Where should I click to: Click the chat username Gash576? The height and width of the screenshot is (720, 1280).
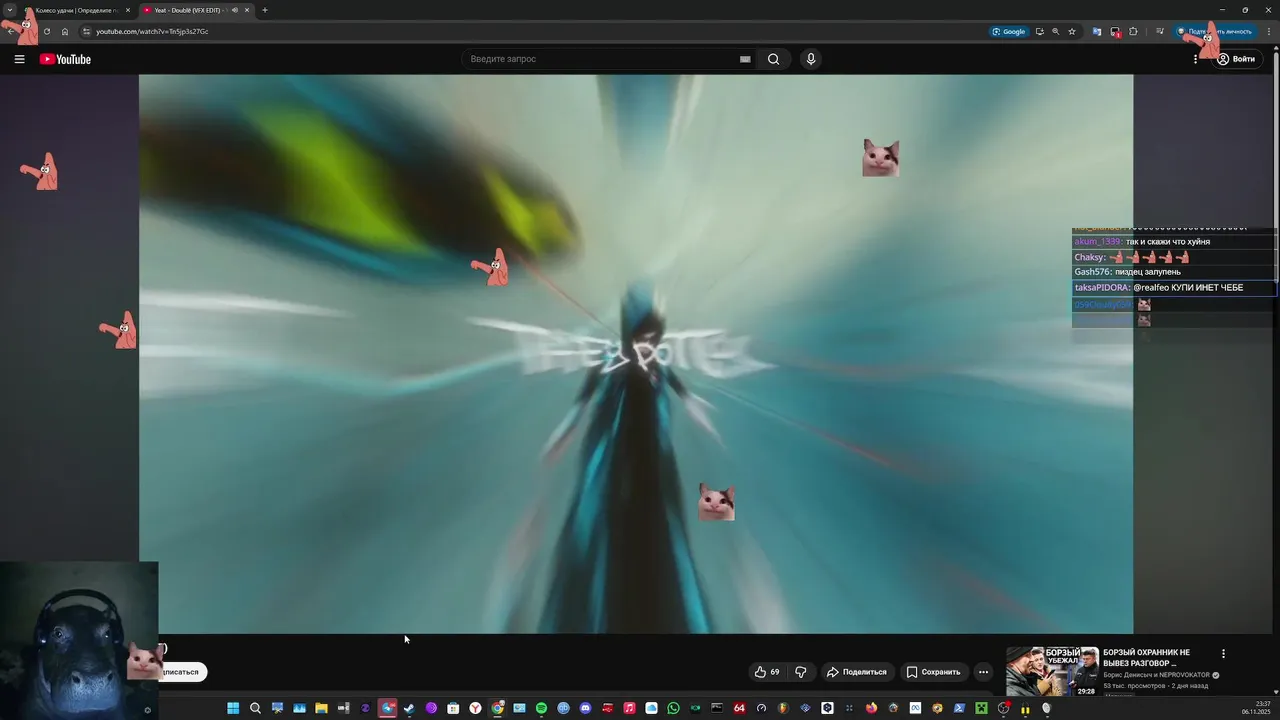pos(1093,272)
